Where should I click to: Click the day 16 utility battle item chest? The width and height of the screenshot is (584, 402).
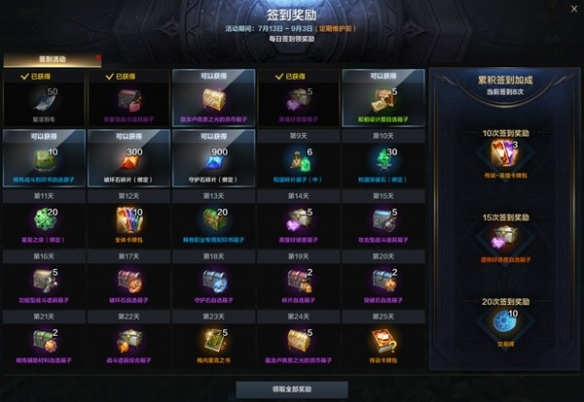pos(45,281)
